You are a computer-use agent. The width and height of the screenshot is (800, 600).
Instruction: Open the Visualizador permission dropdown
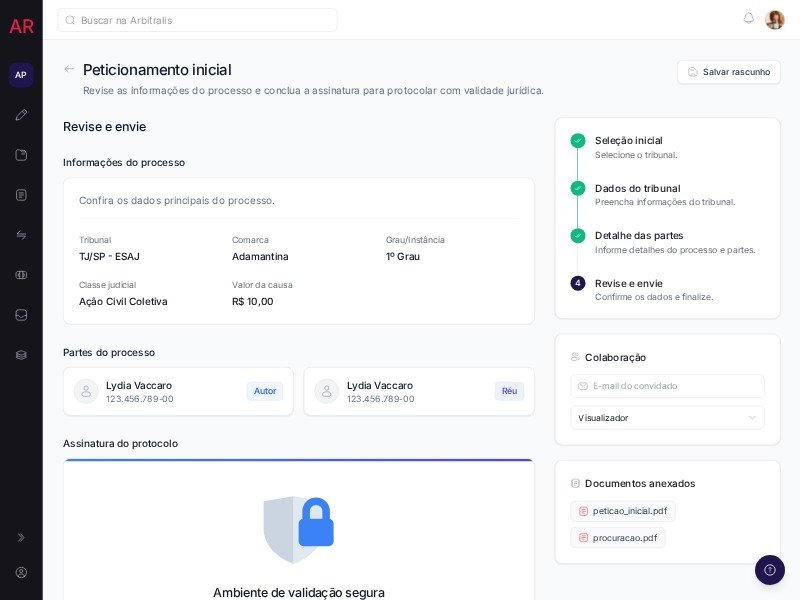(667, 418)
